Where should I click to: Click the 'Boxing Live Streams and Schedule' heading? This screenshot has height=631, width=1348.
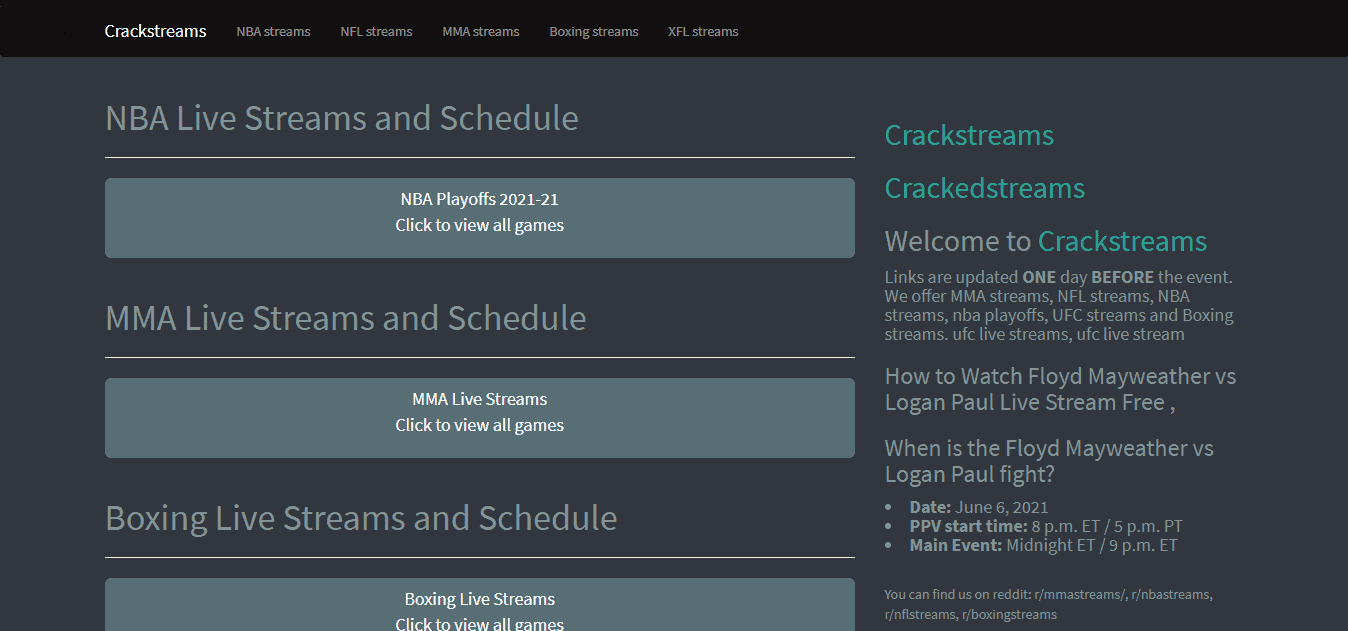pos(361,518)
